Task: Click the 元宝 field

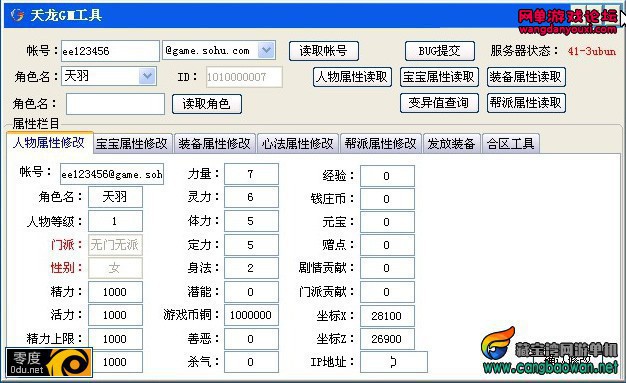Action: 387,222
